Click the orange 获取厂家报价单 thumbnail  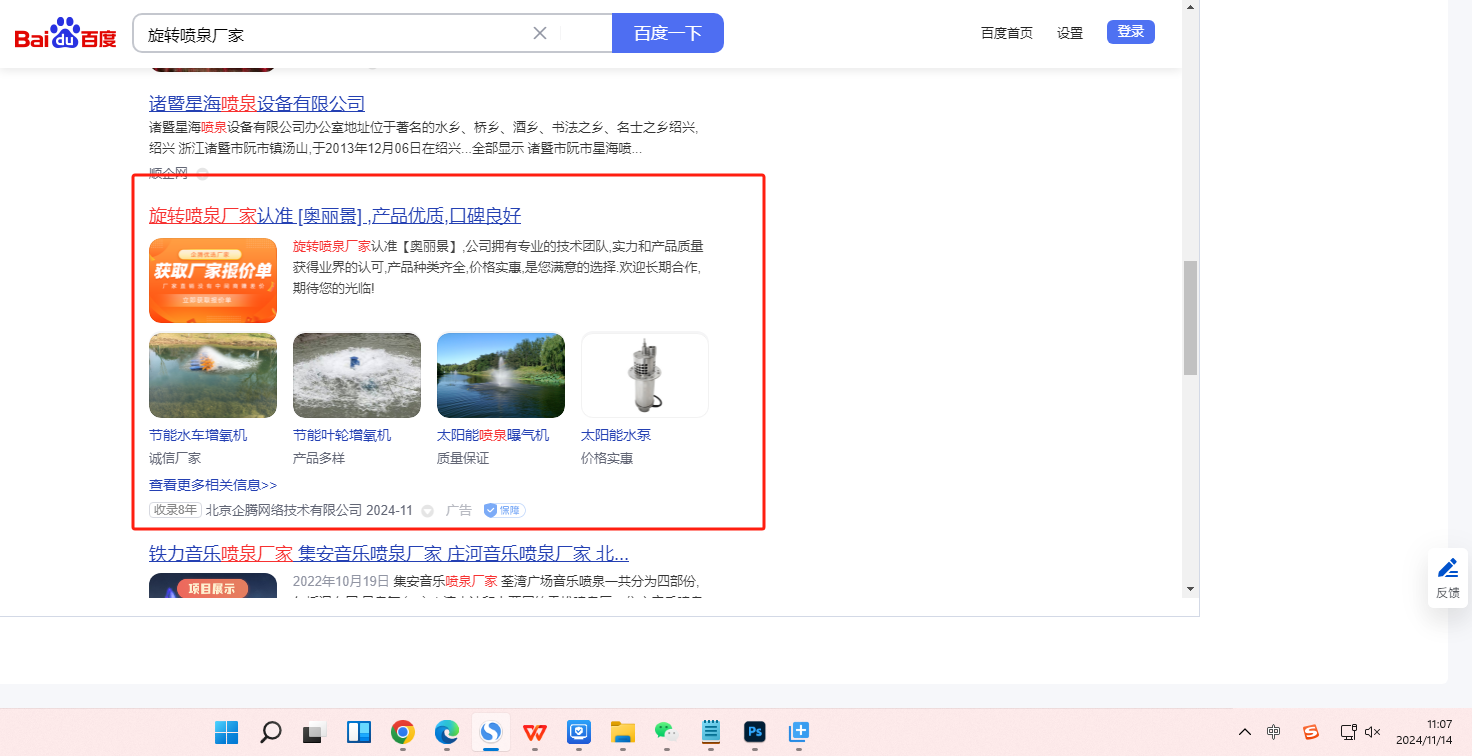[213, 280]
